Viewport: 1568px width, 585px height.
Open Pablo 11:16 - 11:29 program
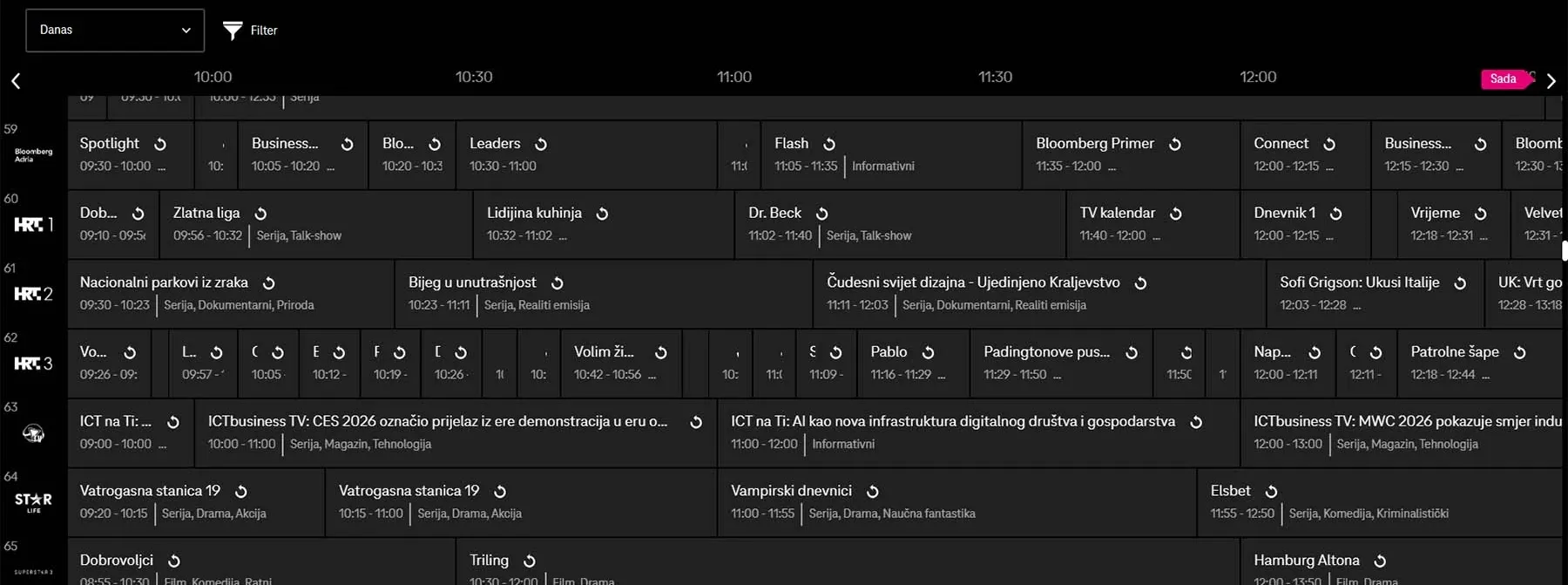[x=913, y=364]
